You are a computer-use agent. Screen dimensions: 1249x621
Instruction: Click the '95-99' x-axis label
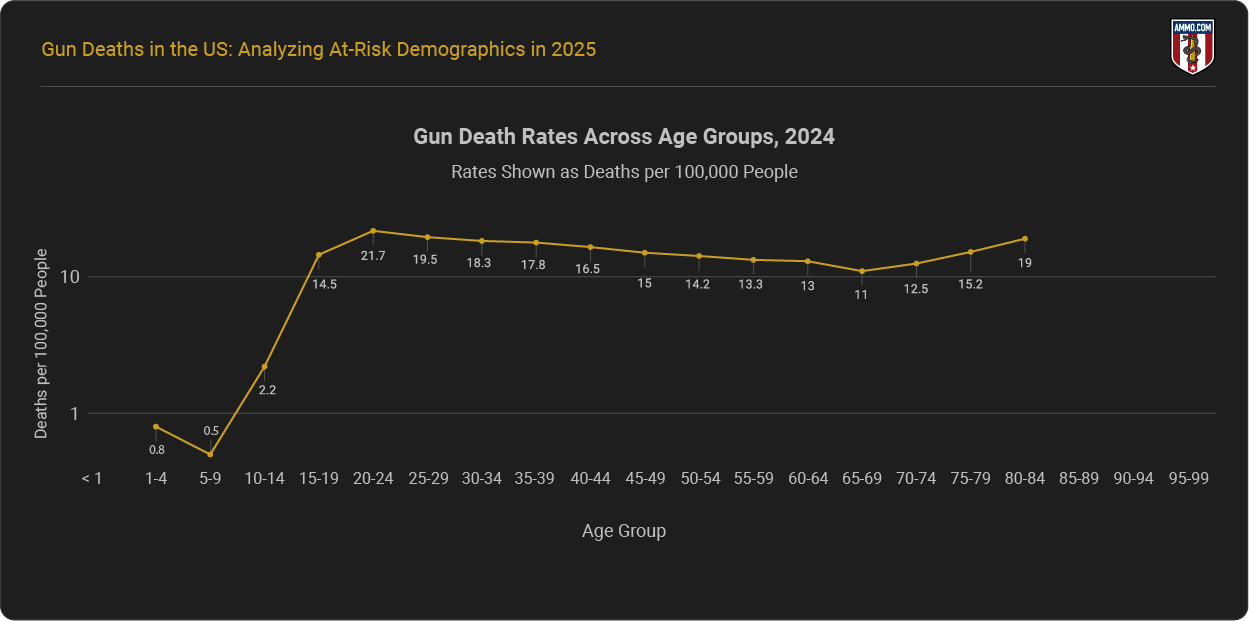pyautogui.click(x=1188, y=478)
